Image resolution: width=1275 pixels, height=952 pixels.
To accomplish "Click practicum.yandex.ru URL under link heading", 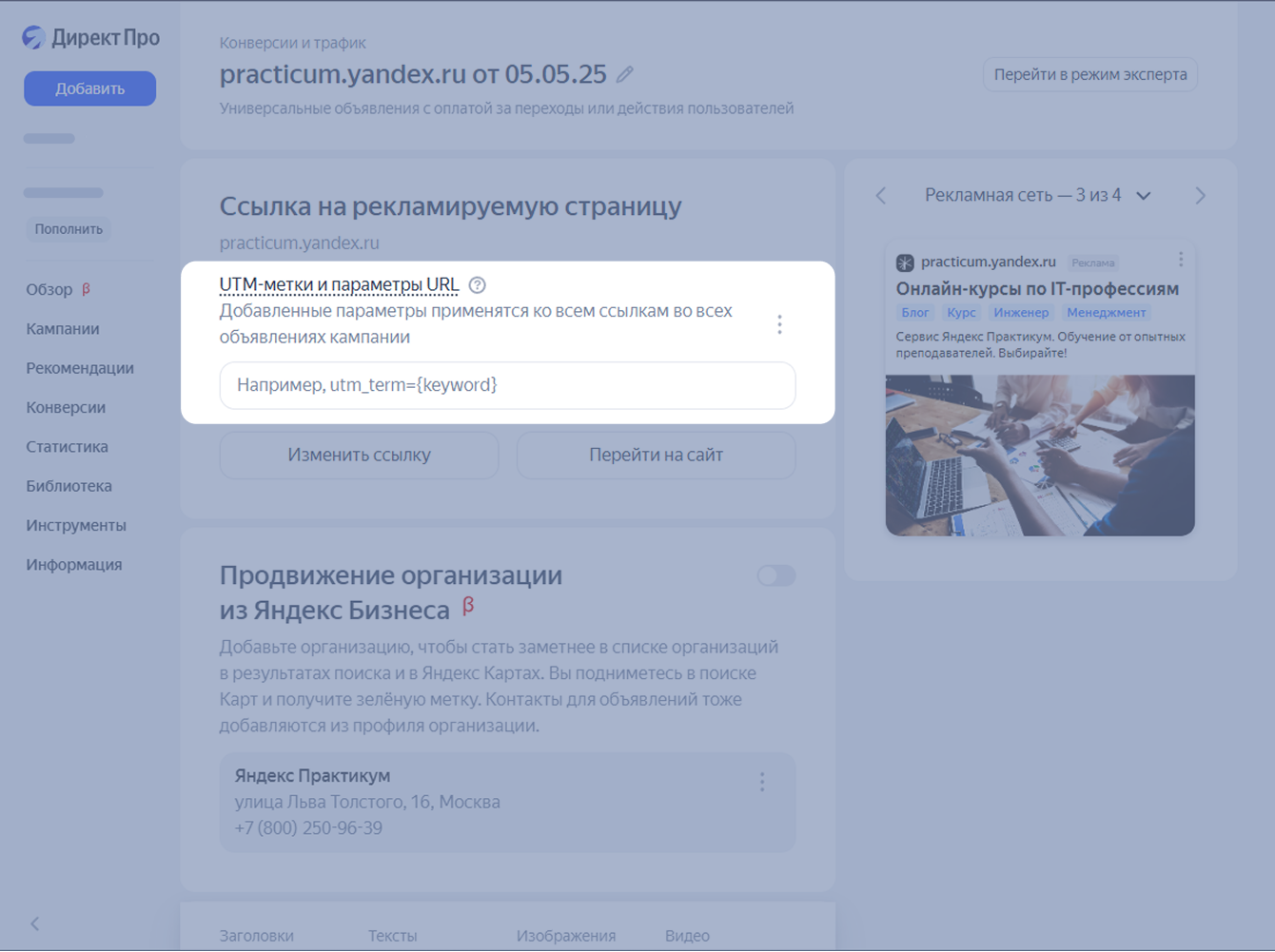I will [300, 243].
